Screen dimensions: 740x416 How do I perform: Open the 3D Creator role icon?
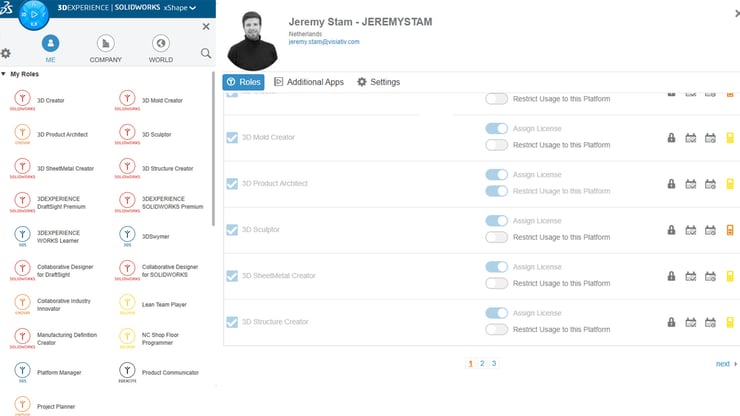click(x=22, y=99)
